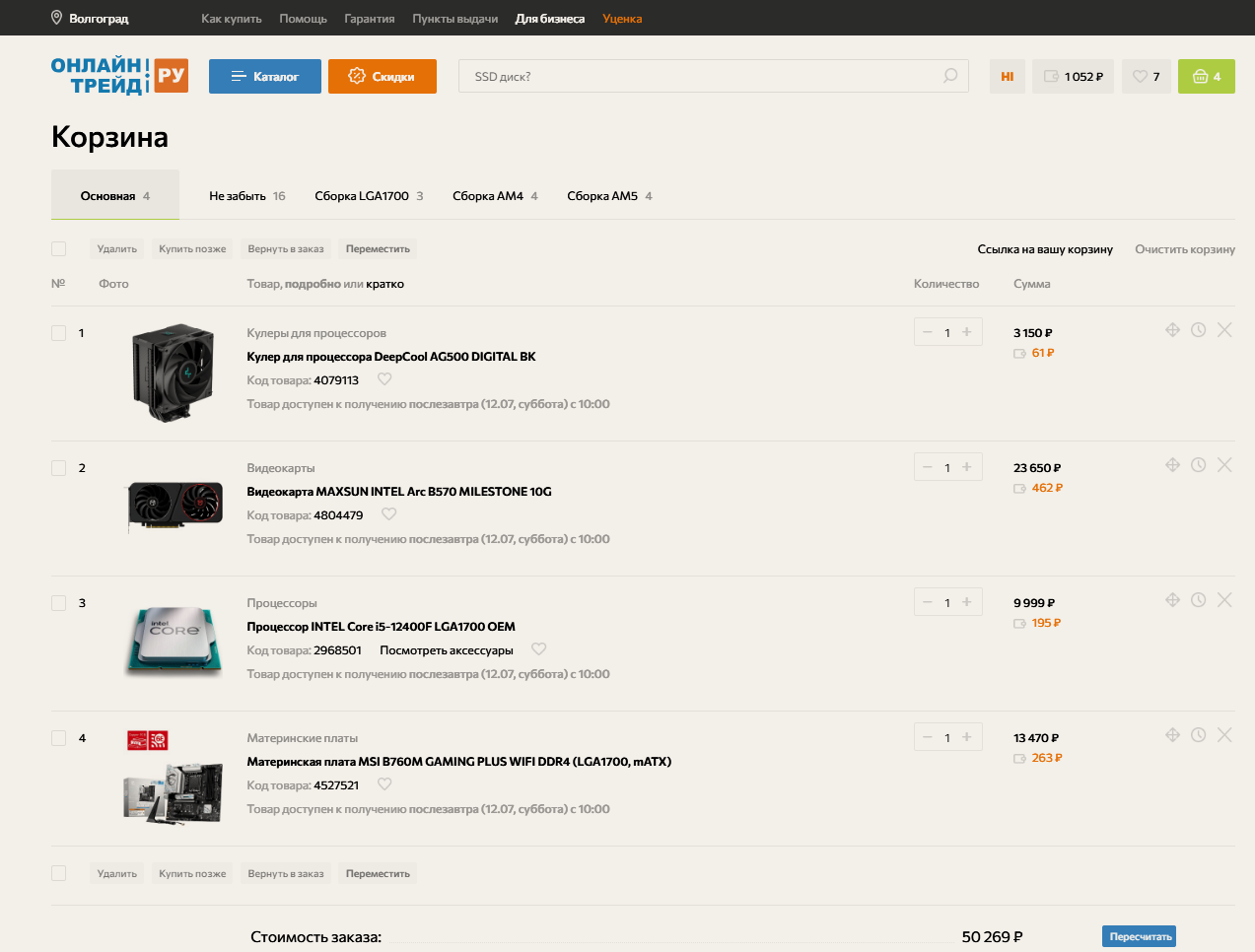
Task: Decrease quantity of DeepCool cooler with minus
Action: coord(928,332)
